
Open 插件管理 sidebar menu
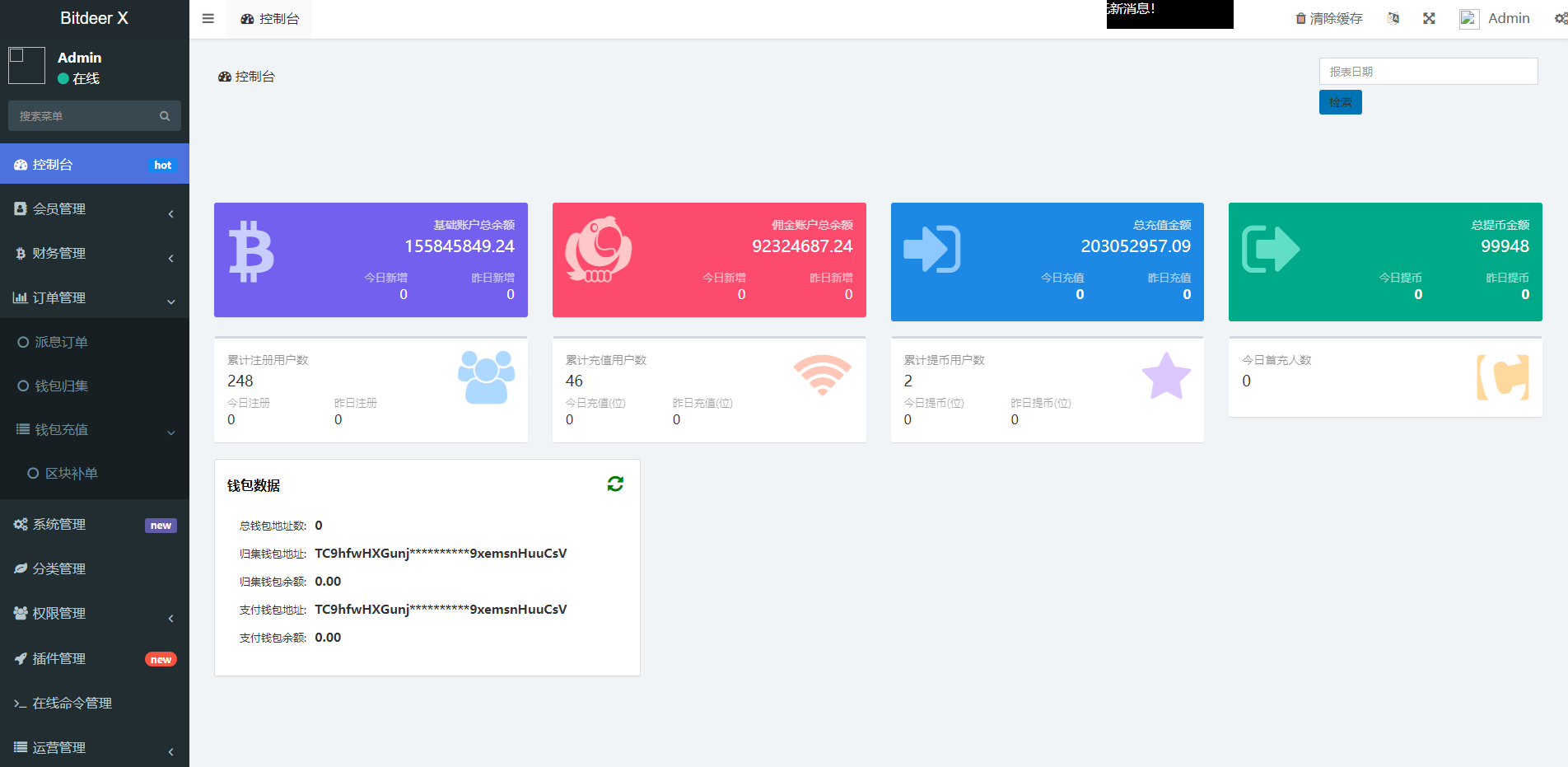tap(95, 658)
